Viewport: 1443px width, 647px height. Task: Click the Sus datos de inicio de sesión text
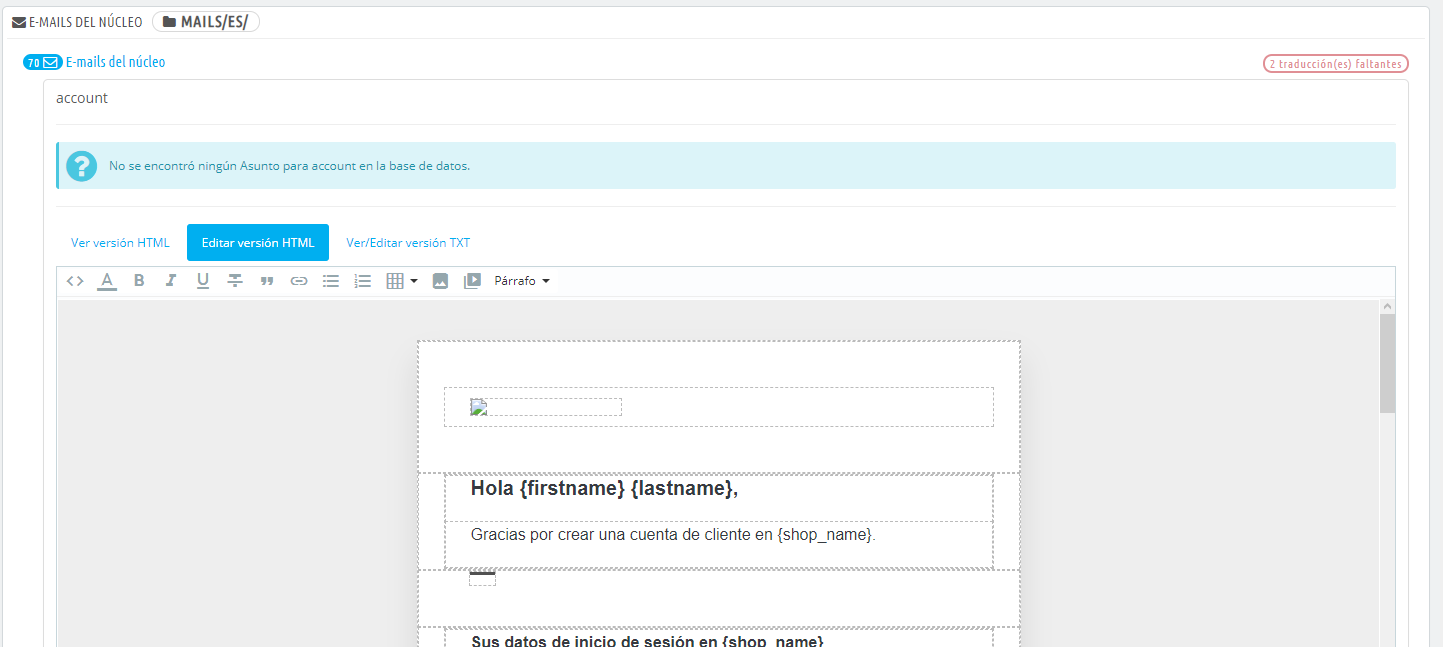(x=647, y=640)
